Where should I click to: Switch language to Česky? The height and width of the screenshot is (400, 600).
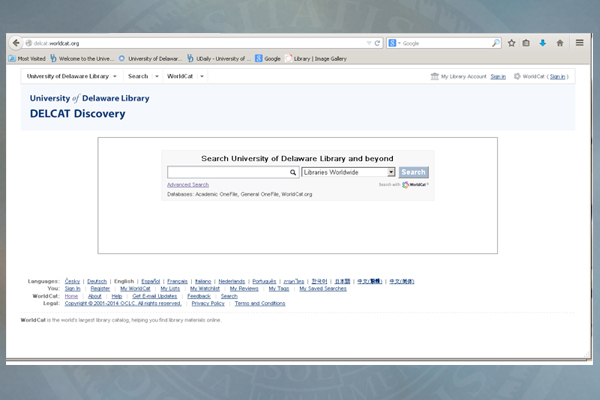pos(72,281)
